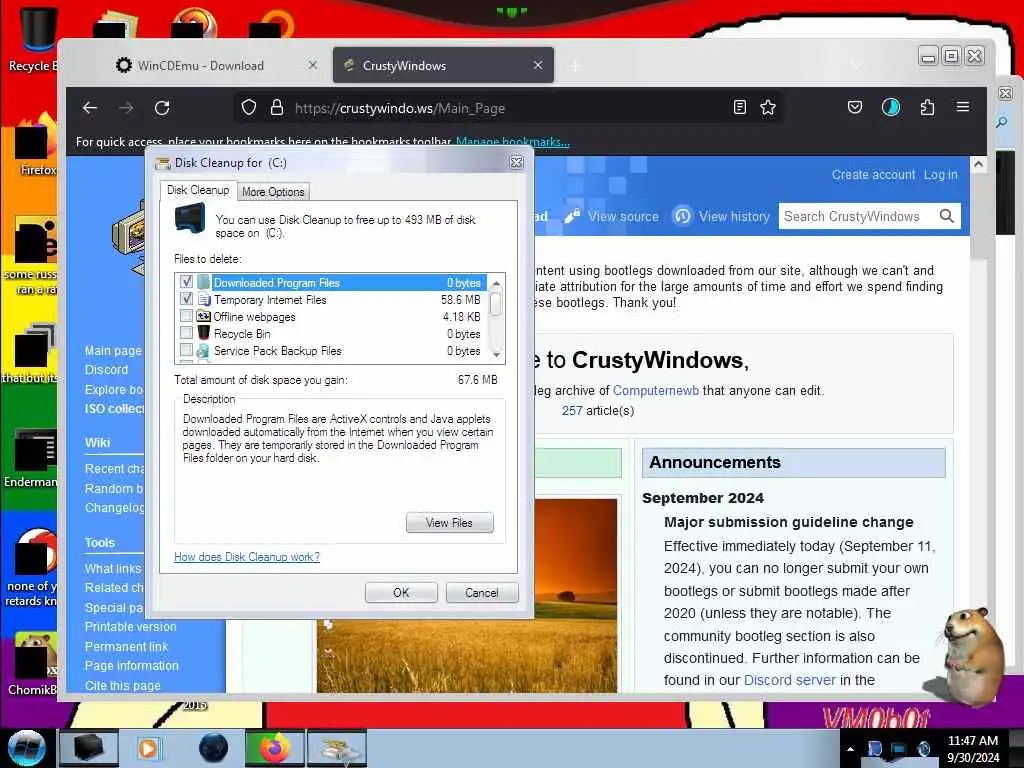Open Page information sidebar link

coord(131,665)
